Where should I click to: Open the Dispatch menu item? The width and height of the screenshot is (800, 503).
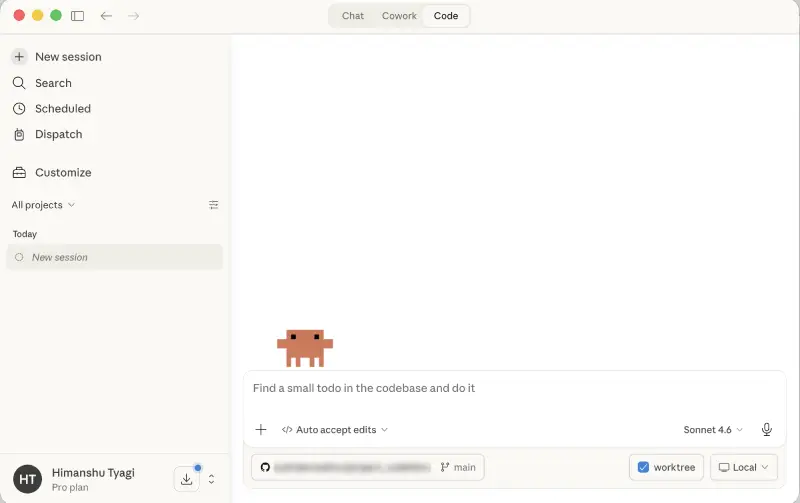pyautogui.click(x=59, y=135)
